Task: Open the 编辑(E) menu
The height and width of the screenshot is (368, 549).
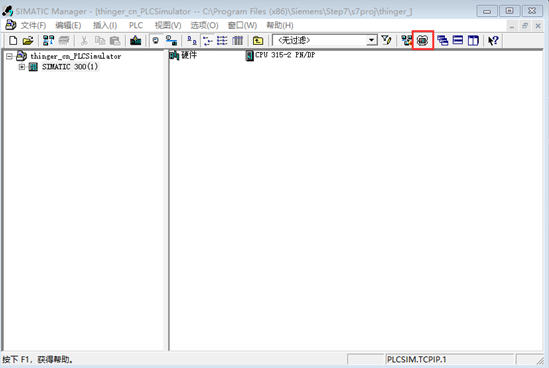Action: pyautogui.click(x=68, y=26)
